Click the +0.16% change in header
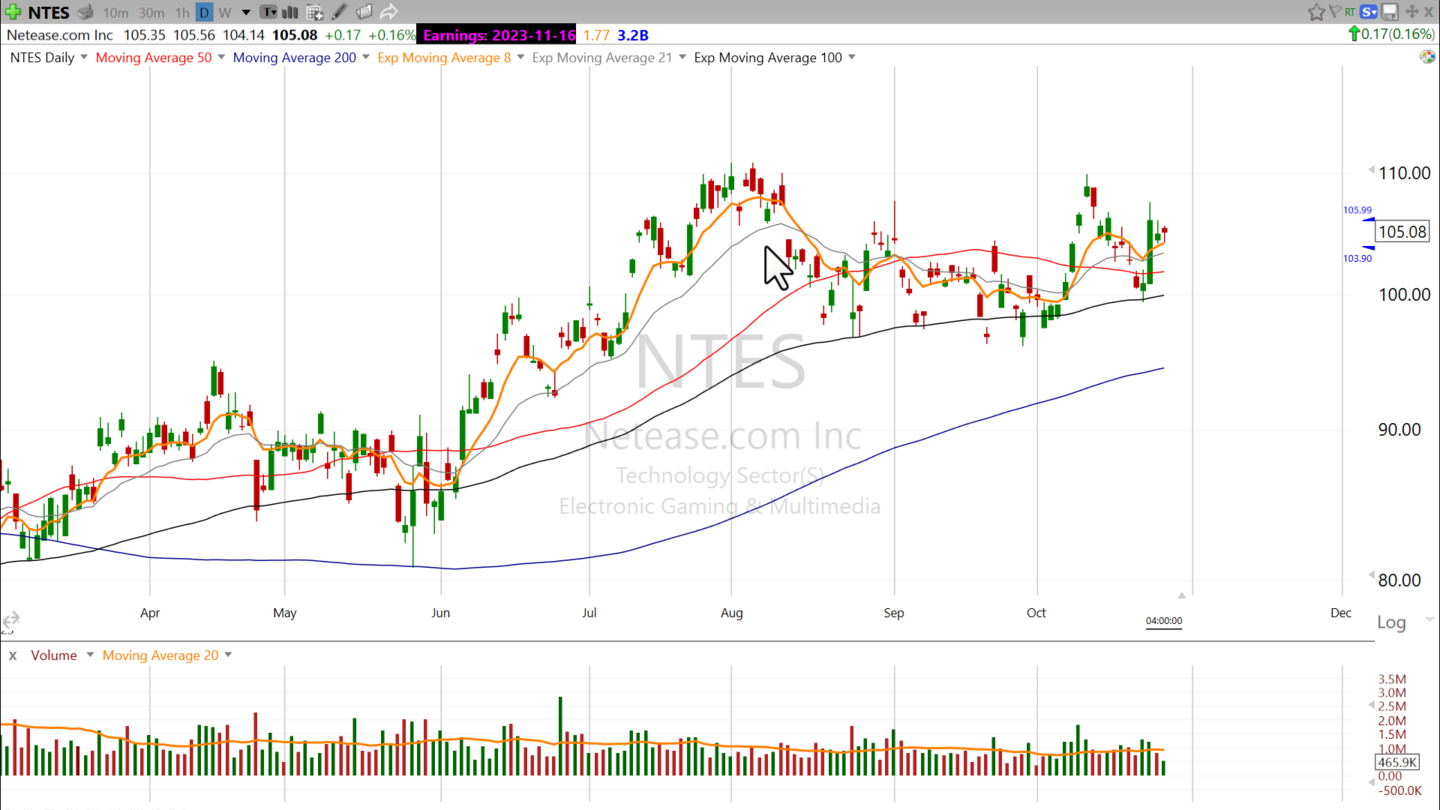 (390, 35)
